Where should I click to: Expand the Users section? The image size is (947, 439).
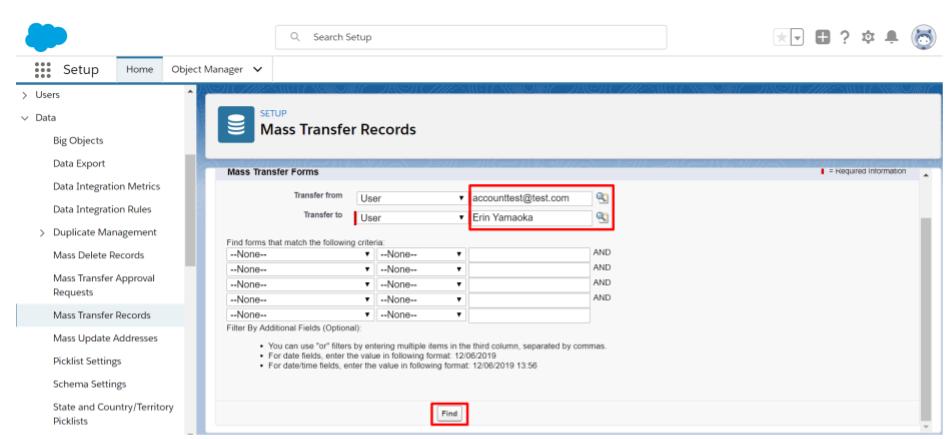coord(25,95)
